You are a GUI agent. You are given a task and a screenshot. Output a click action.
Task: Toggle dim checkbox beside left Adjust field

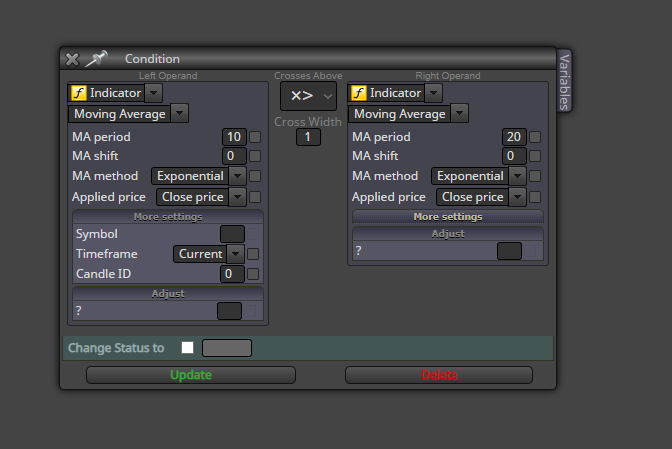[x=250, y=311]
